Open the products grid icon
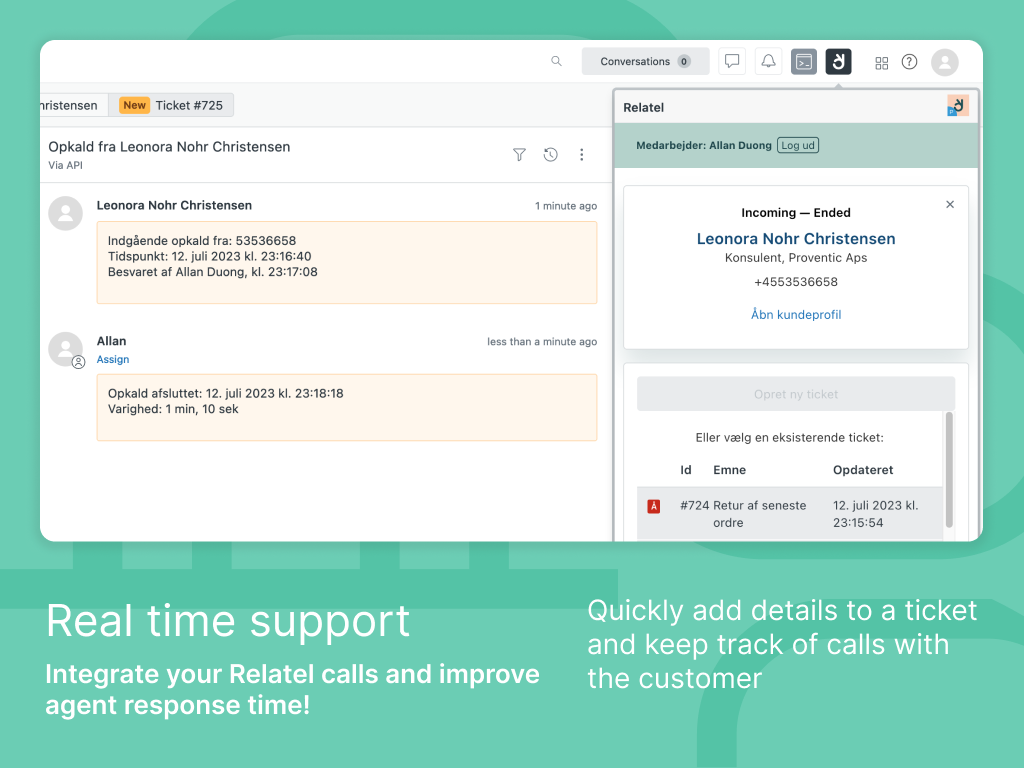 [x=881, y=63]
